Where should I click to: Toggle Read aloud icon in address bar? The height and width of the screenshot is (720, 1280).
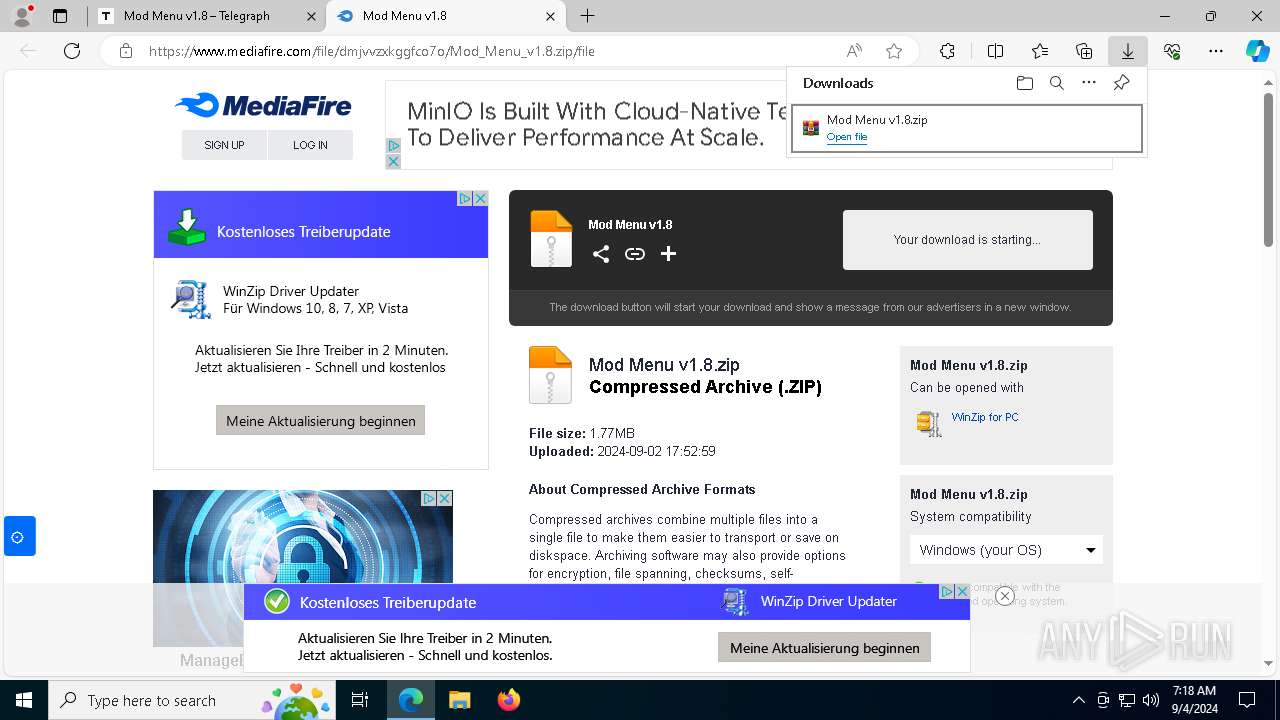point(854,51)
